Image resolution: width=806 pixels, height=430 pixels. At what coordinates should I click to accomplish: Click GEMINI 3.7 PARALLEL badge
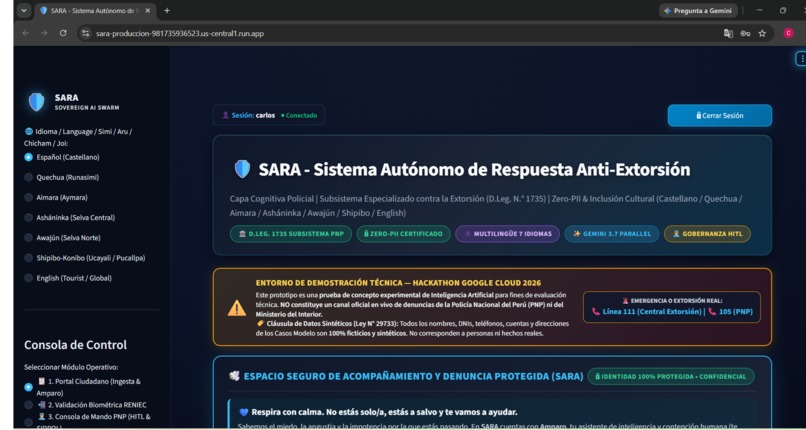click(612, 234)
